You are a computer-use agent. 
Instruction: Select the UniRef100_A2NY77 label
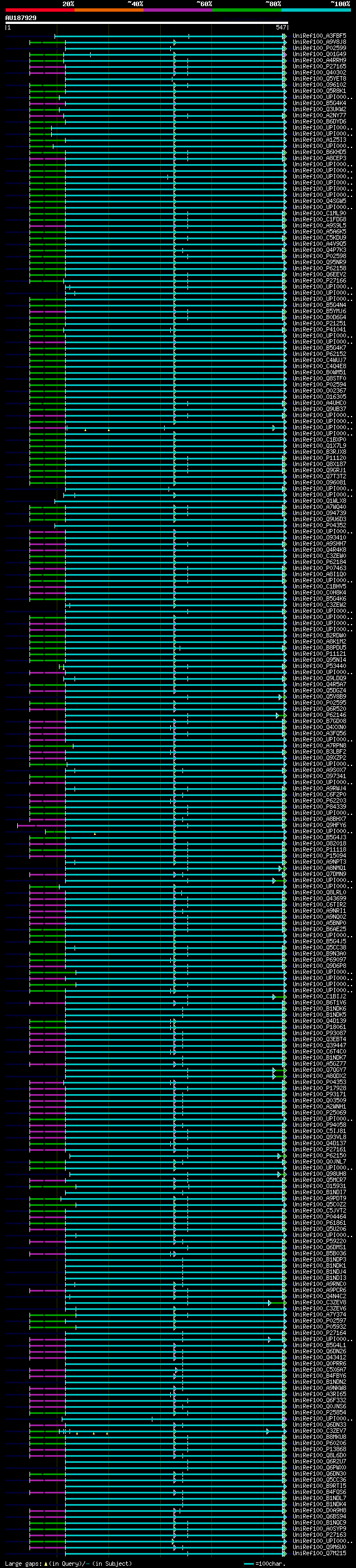tap(319, 116)
